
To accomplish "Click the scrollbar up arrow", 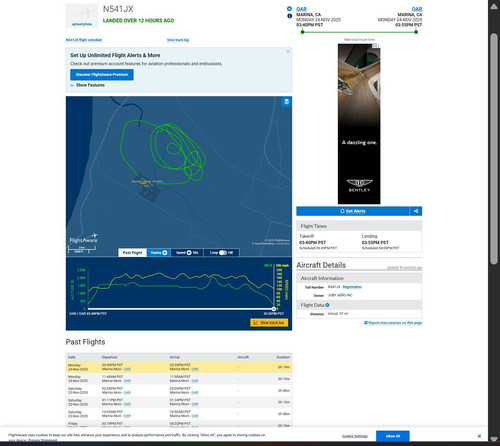I will (494, 6).
